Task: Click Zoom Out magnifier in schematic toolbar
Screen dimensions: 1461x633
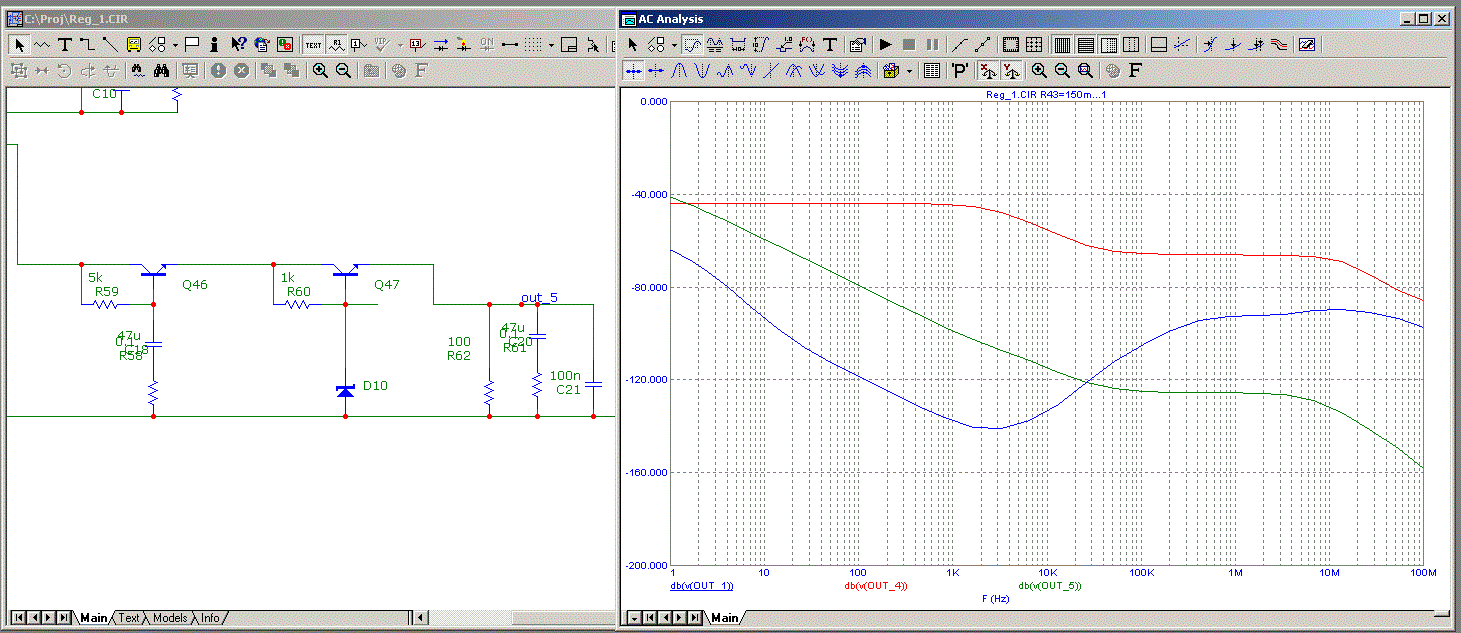Action: (343, 70)
